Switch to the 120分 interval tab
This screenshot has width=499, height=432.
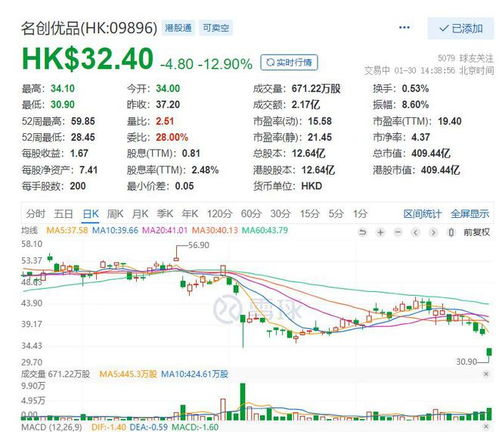pos(219,214)
